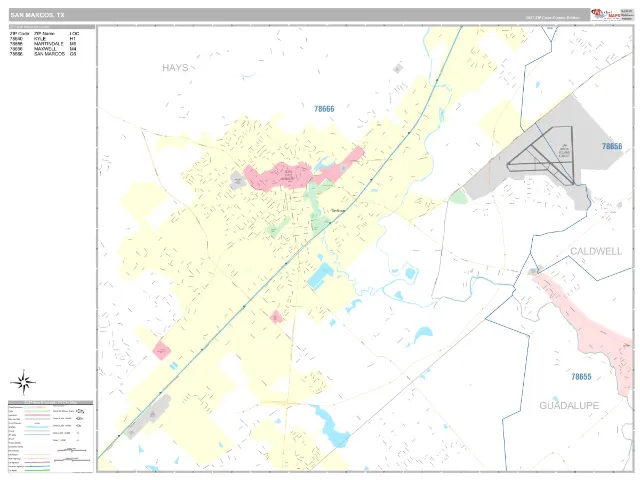Click the 78656 ZIP code label near the airport
This screenshot has height=480, width=640.
coord(612,146)
